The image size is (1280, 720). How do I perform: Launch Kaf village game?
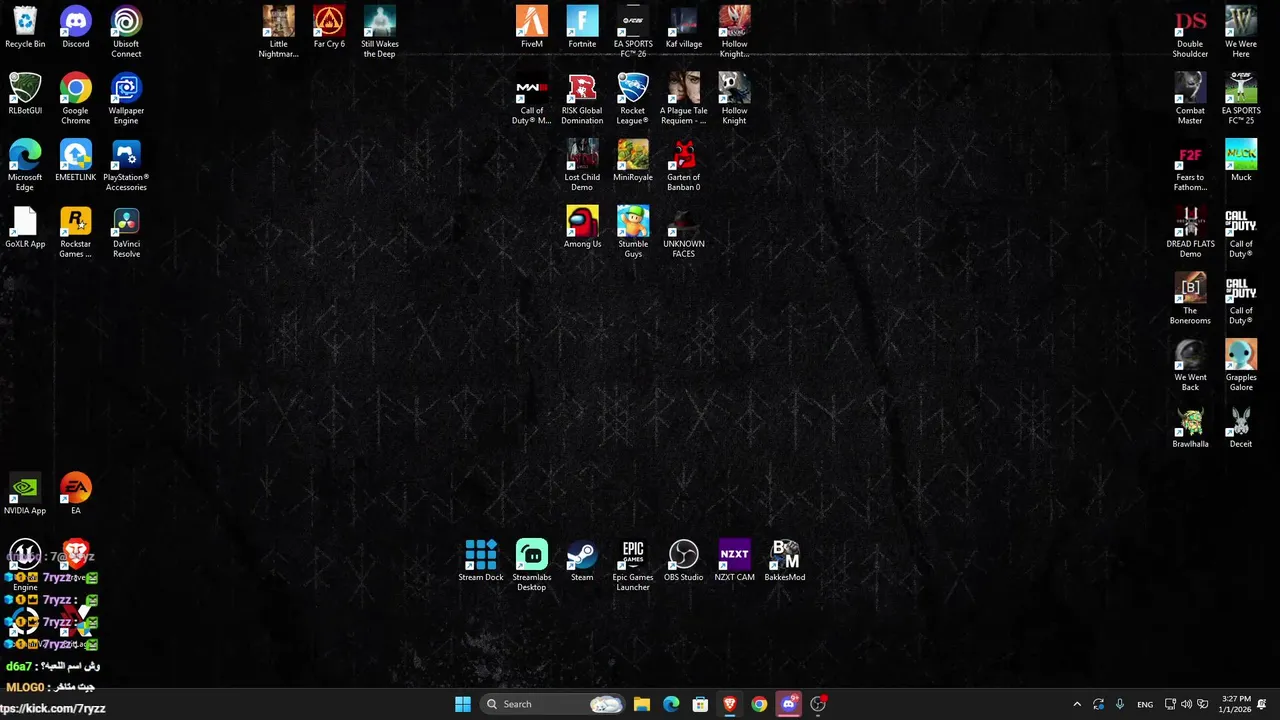pos(684,28)
